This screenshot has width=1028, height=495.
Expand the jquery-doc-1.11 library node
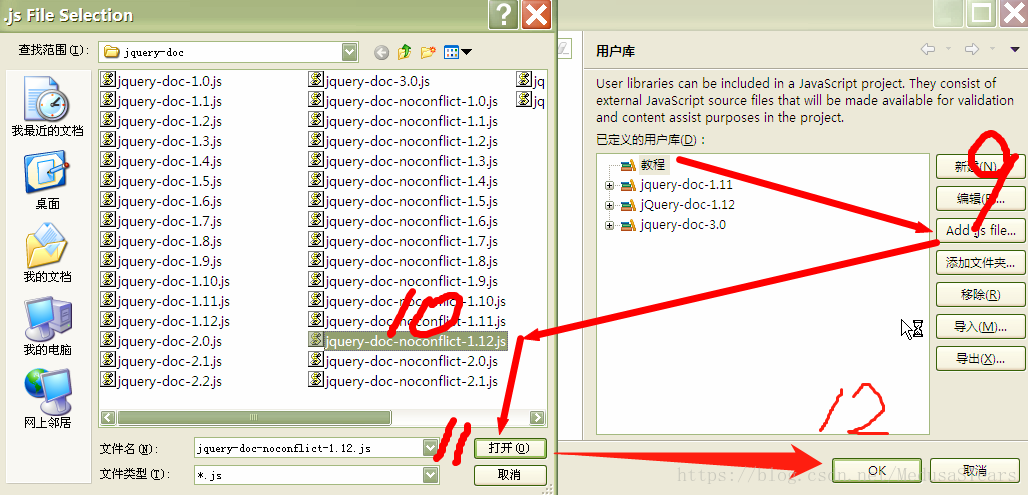(610, 186)
